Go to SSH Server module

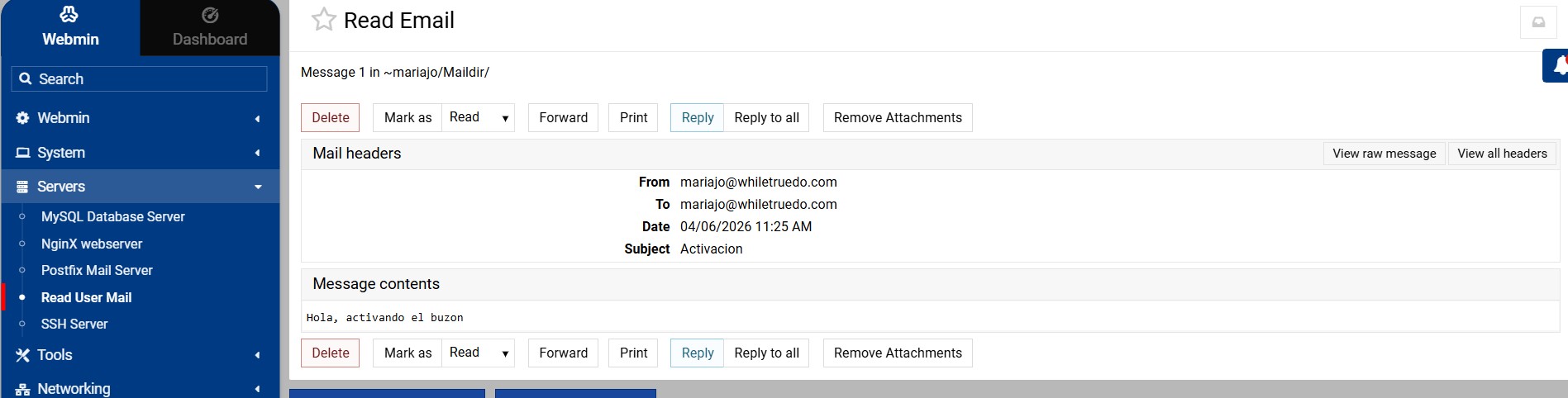[x=74, y=325]
